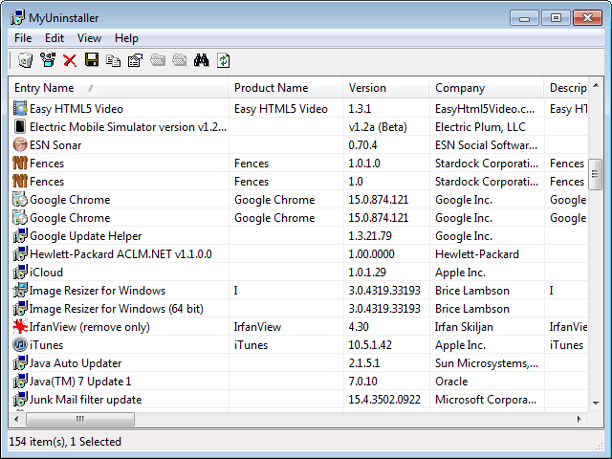
Task: Click the Fences icon in version 1.0.1.0 row
Action: 20,163
